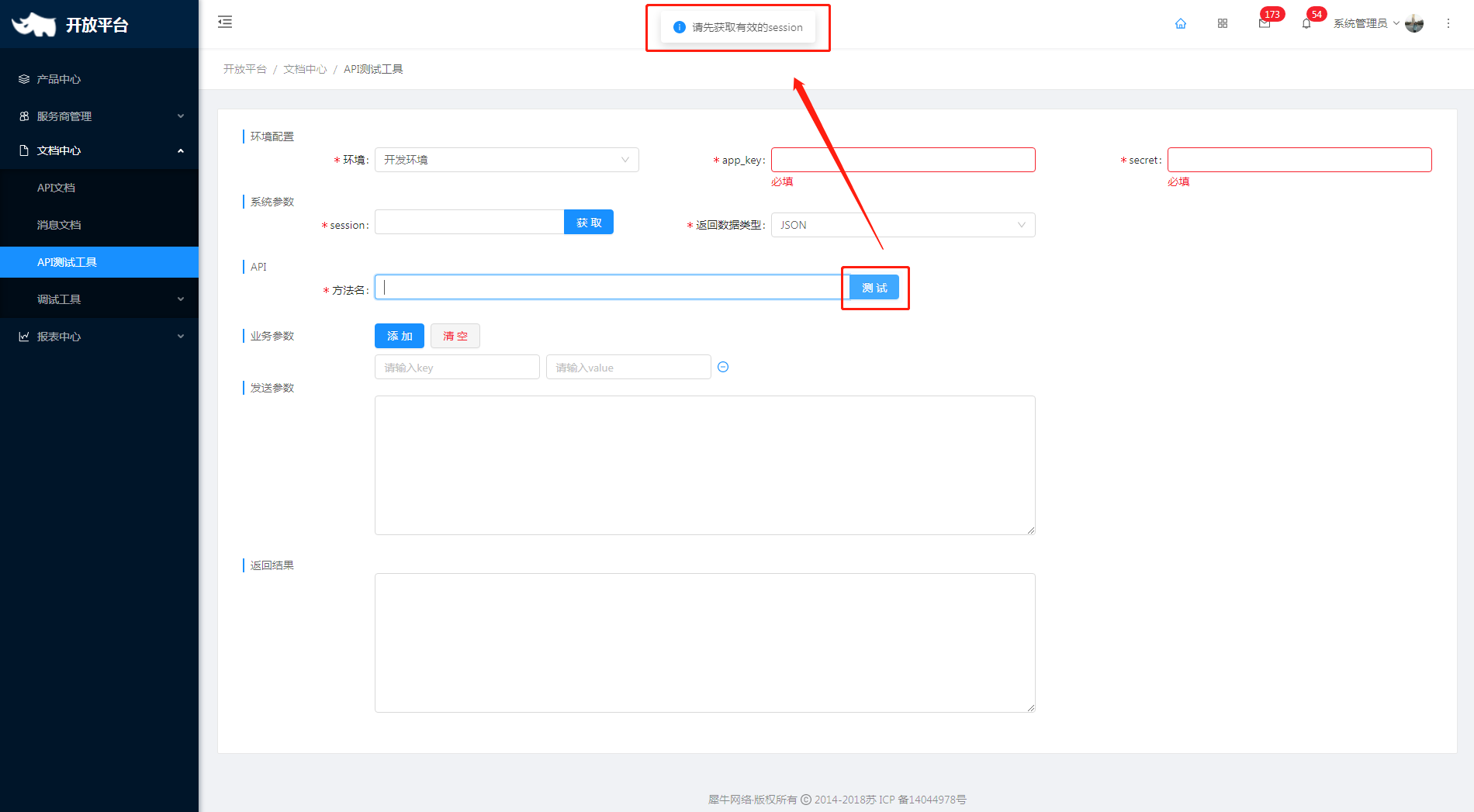Click the info icon in session notification
Viewport: 1474px width, 812px height.
point(680,27)
